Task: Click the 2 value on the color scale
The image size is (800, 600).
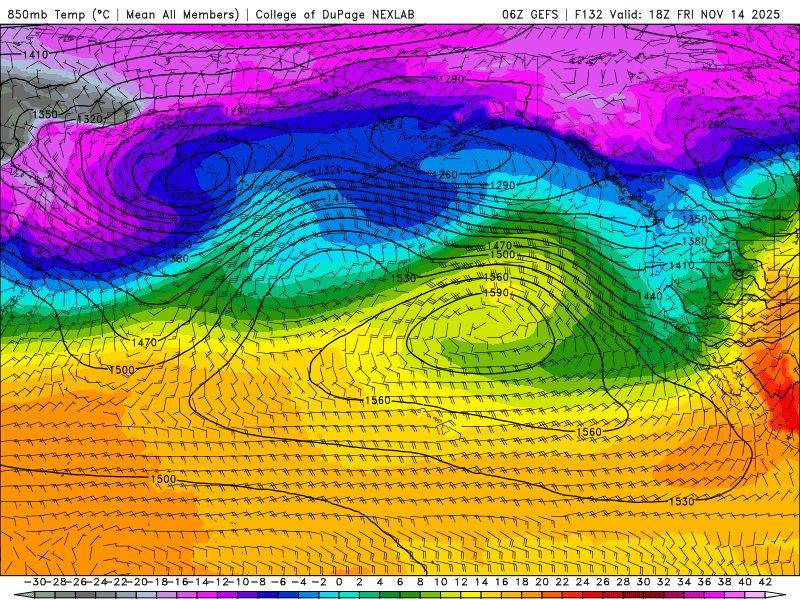Action: point(360,582)
